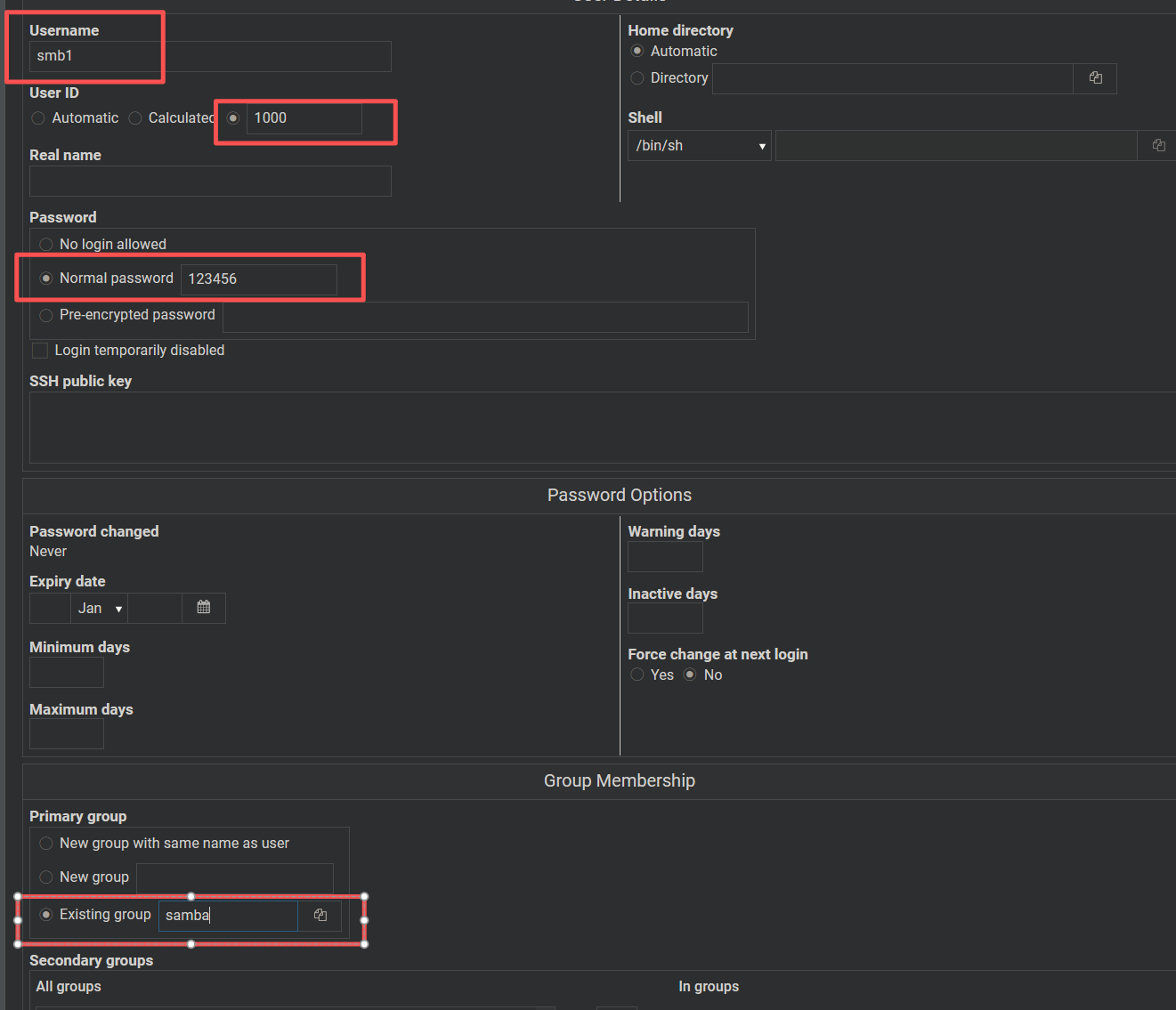Select Pre-encrypted password option
The height and width of the screenshot is (1010, 1176).
46,315
